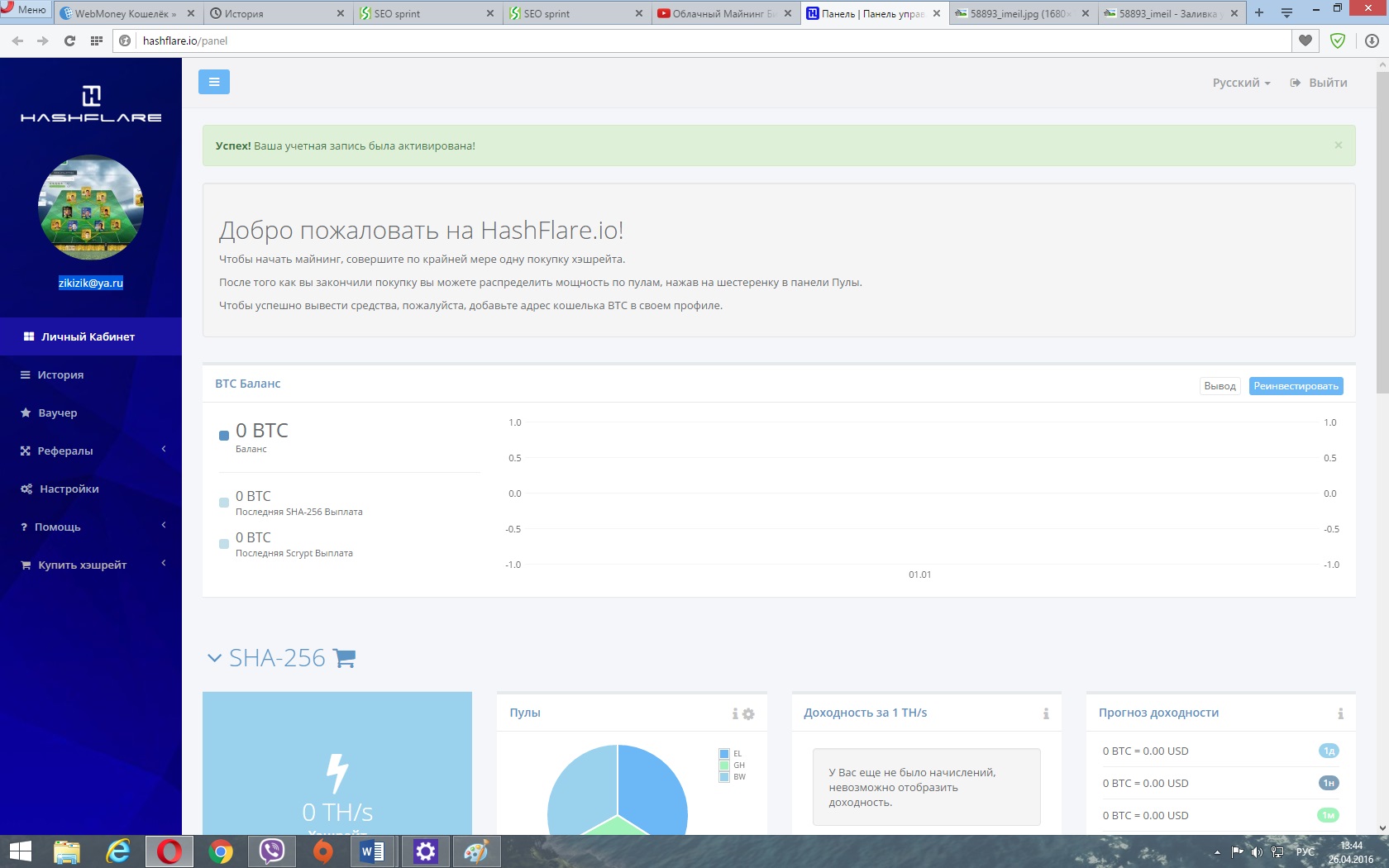Open Пулы settings gear icon
The image size is (1389, 868).
point(748,713)
